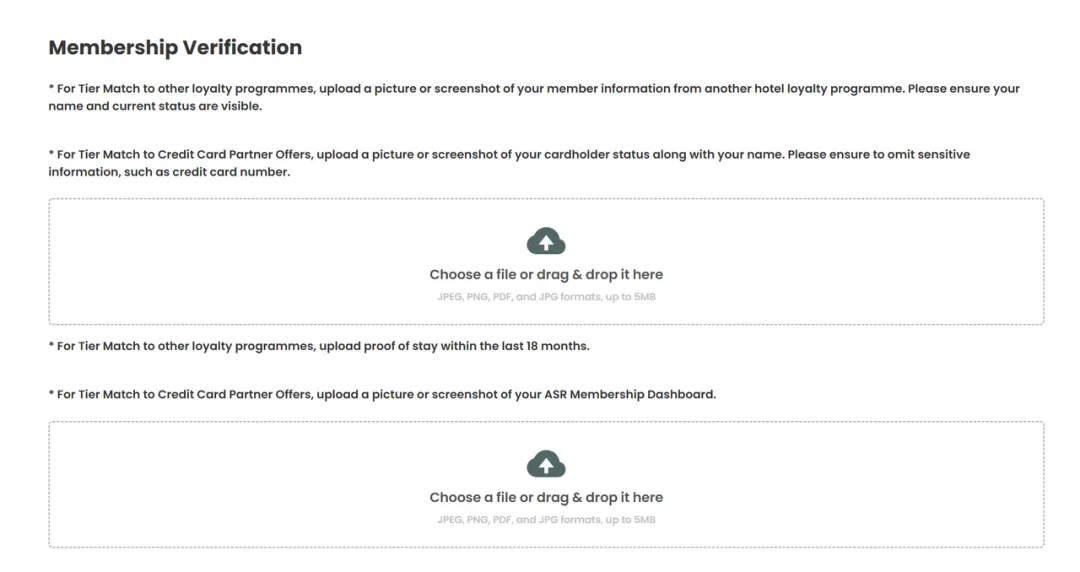The height and width of the screenshot is (572, 1080).
Task: Select the loyalty programme member information instruction
Action: pos(534,97)
